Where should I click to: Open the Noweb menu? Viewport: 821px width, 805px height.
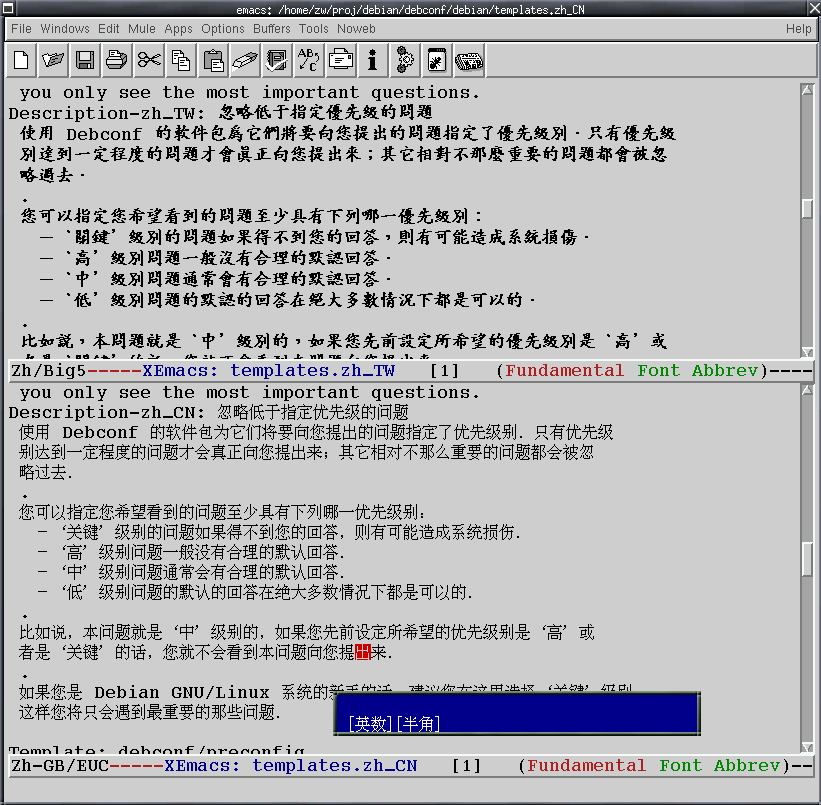pyautogui.click(x=356, y=29)
